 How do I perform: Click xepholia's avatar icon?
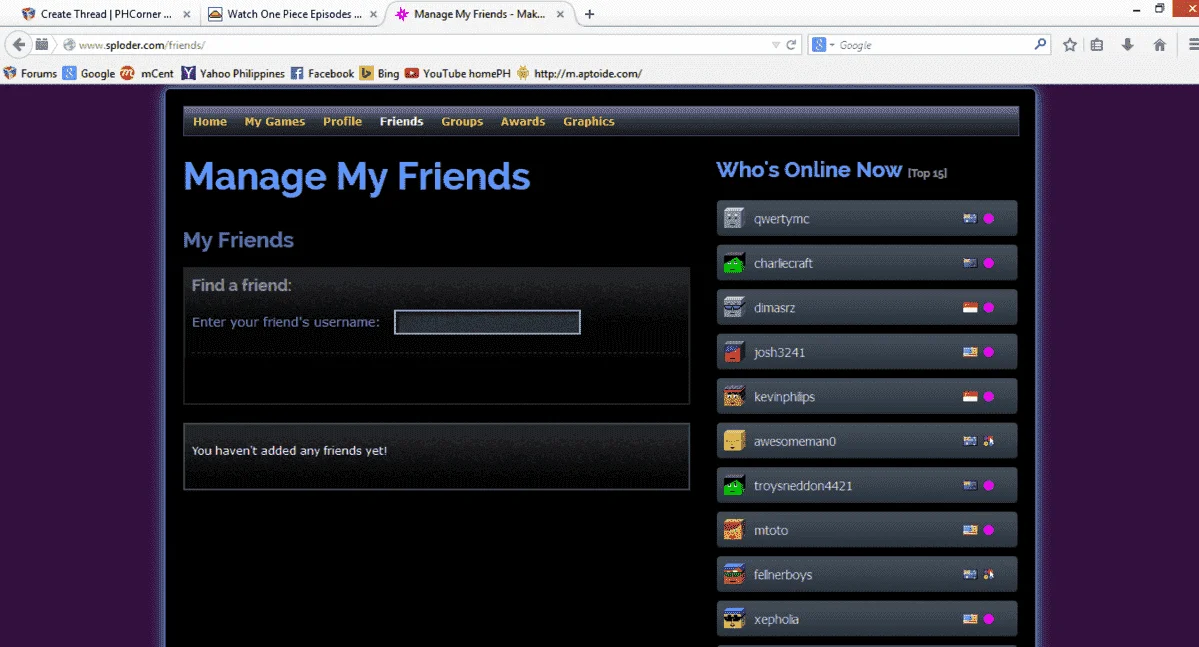(734, 619)
